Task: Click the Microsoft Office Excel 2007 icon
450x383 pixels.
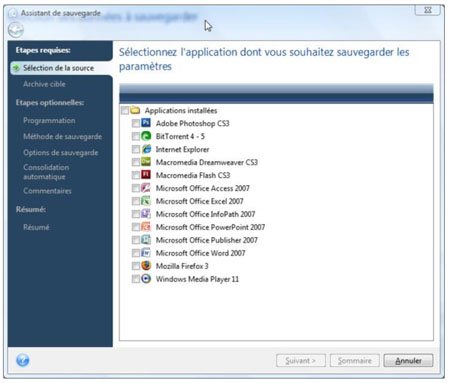Action: point(146,201)
